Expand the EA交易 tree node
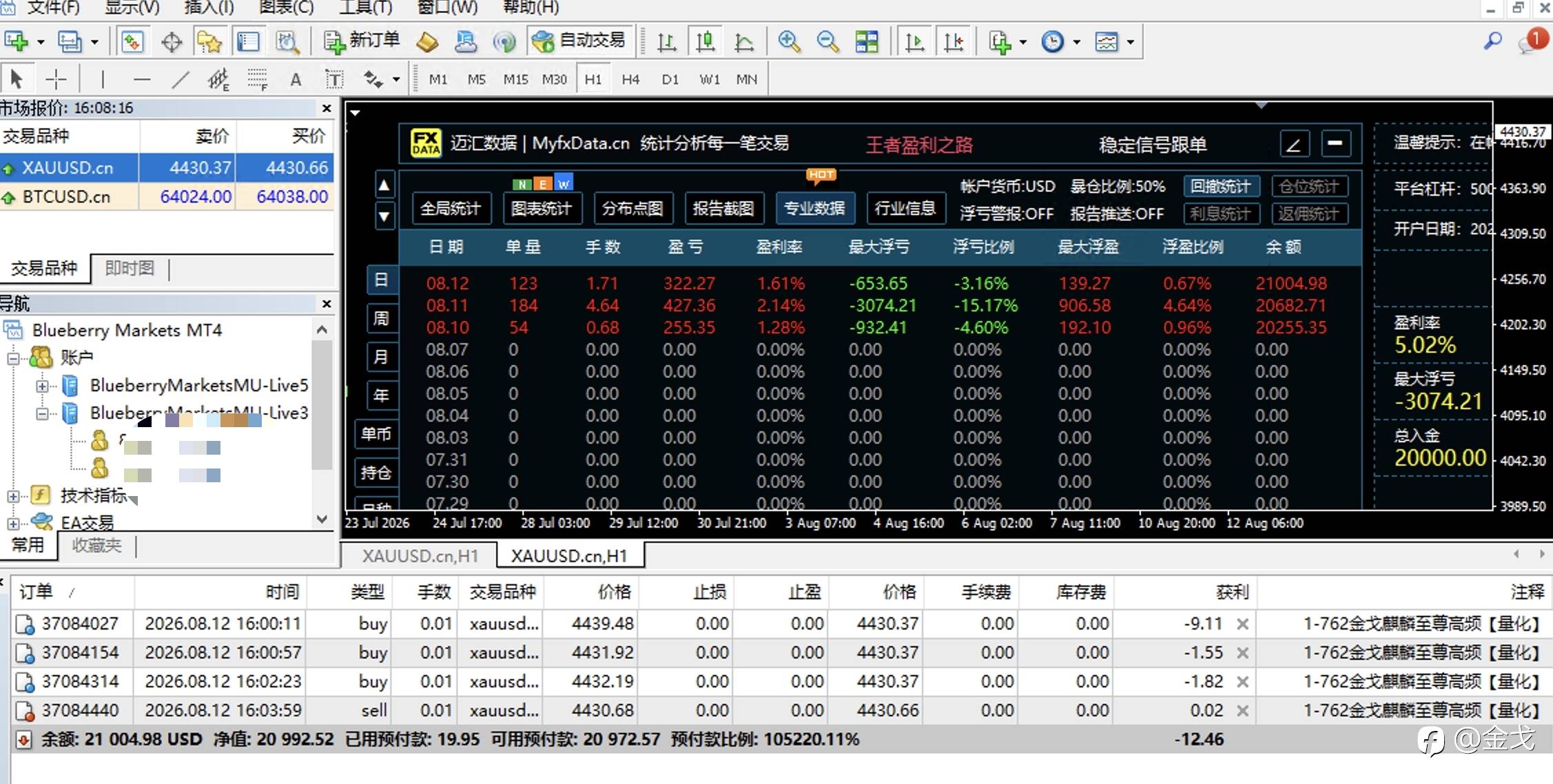 point(13,524)
